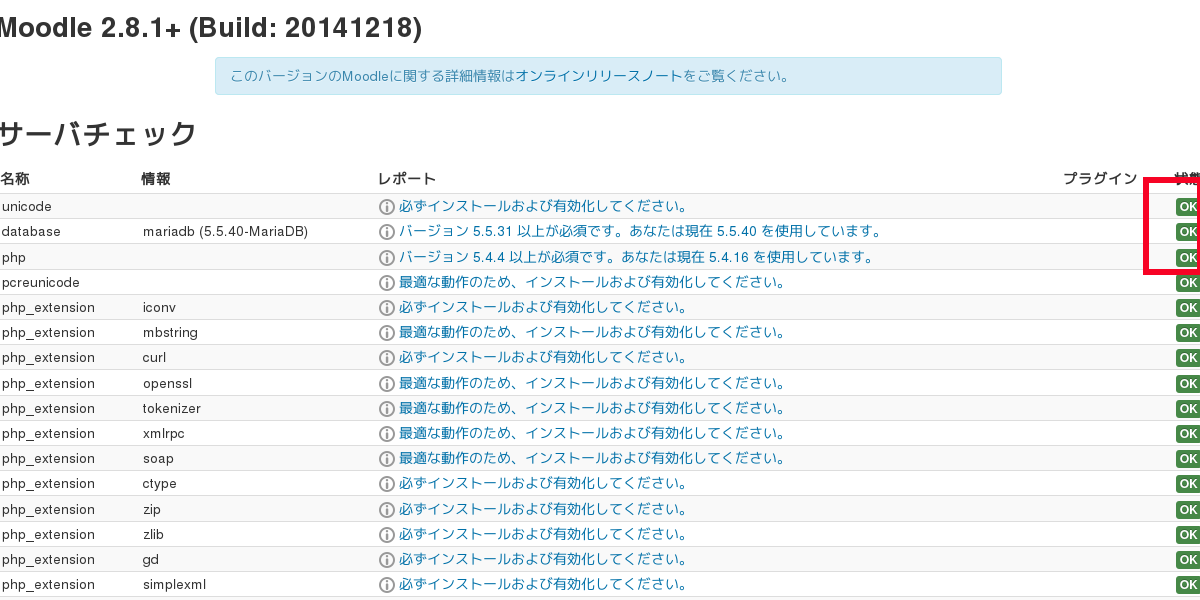Click the レポート column header
The height and width of the screenshot is (600, 1200).
click(x=407, y=179)
